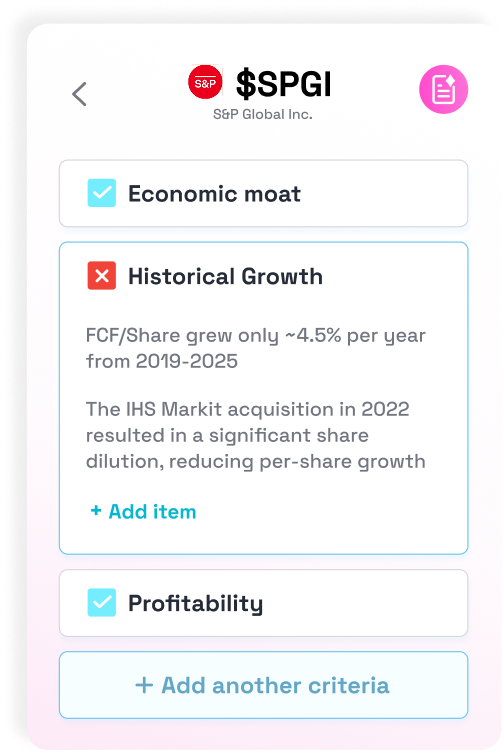The height and width of the screenshot is (755, 504).
Task: Uncheck the Profitability checkbox
Action: [x=102, y=602]
